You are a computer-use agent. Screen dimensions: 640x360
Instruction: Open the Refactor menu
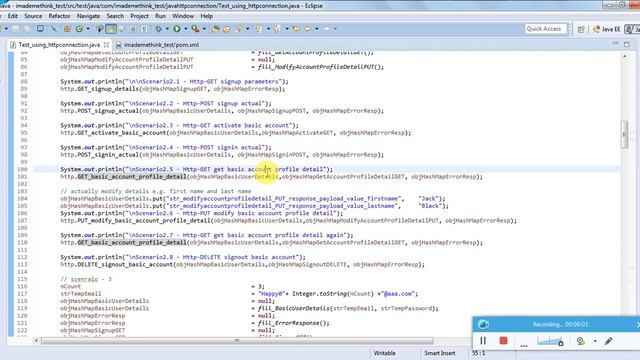[x=59, y=16]
